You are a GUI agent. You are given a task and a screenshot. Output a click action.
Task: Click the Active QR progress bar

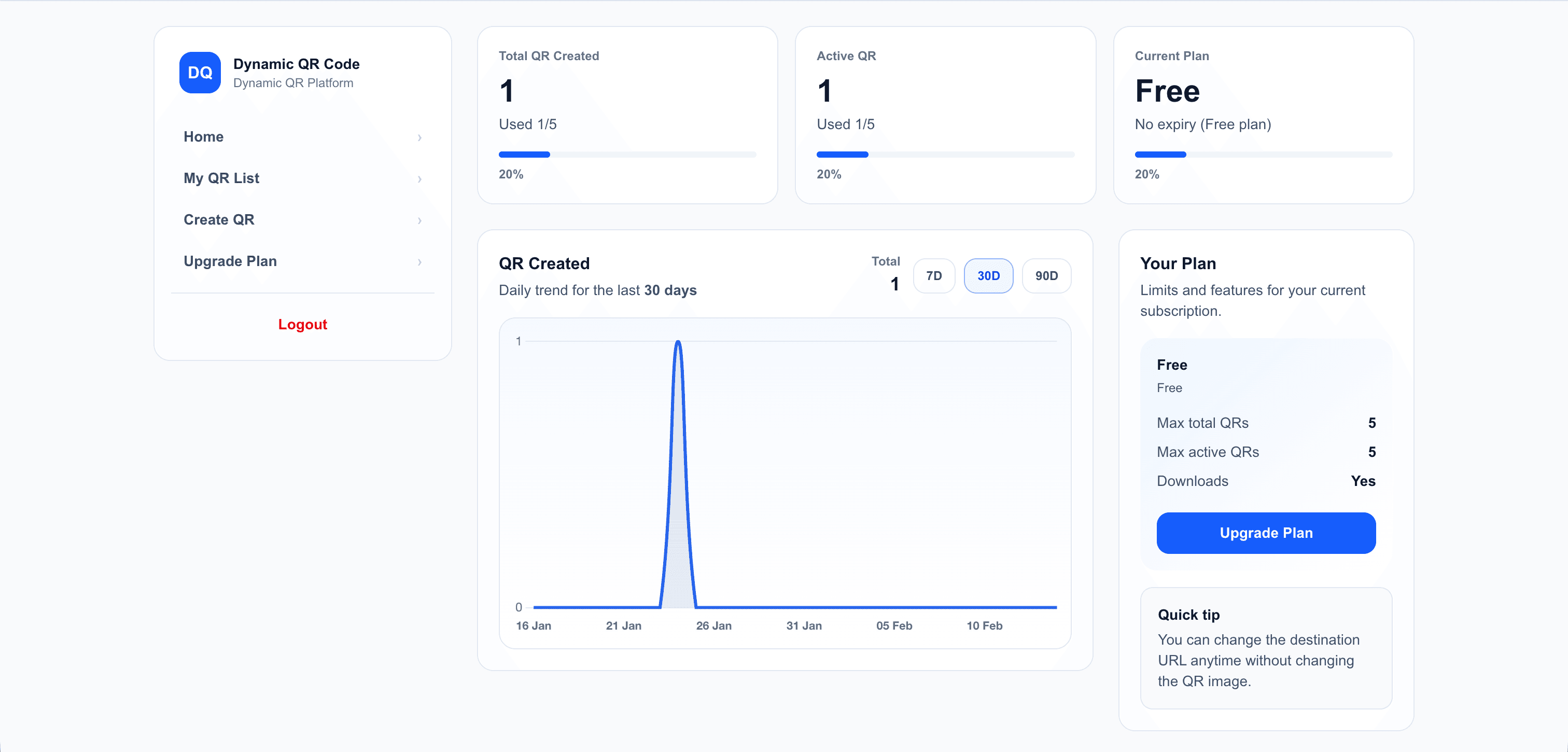pos(945,155)
